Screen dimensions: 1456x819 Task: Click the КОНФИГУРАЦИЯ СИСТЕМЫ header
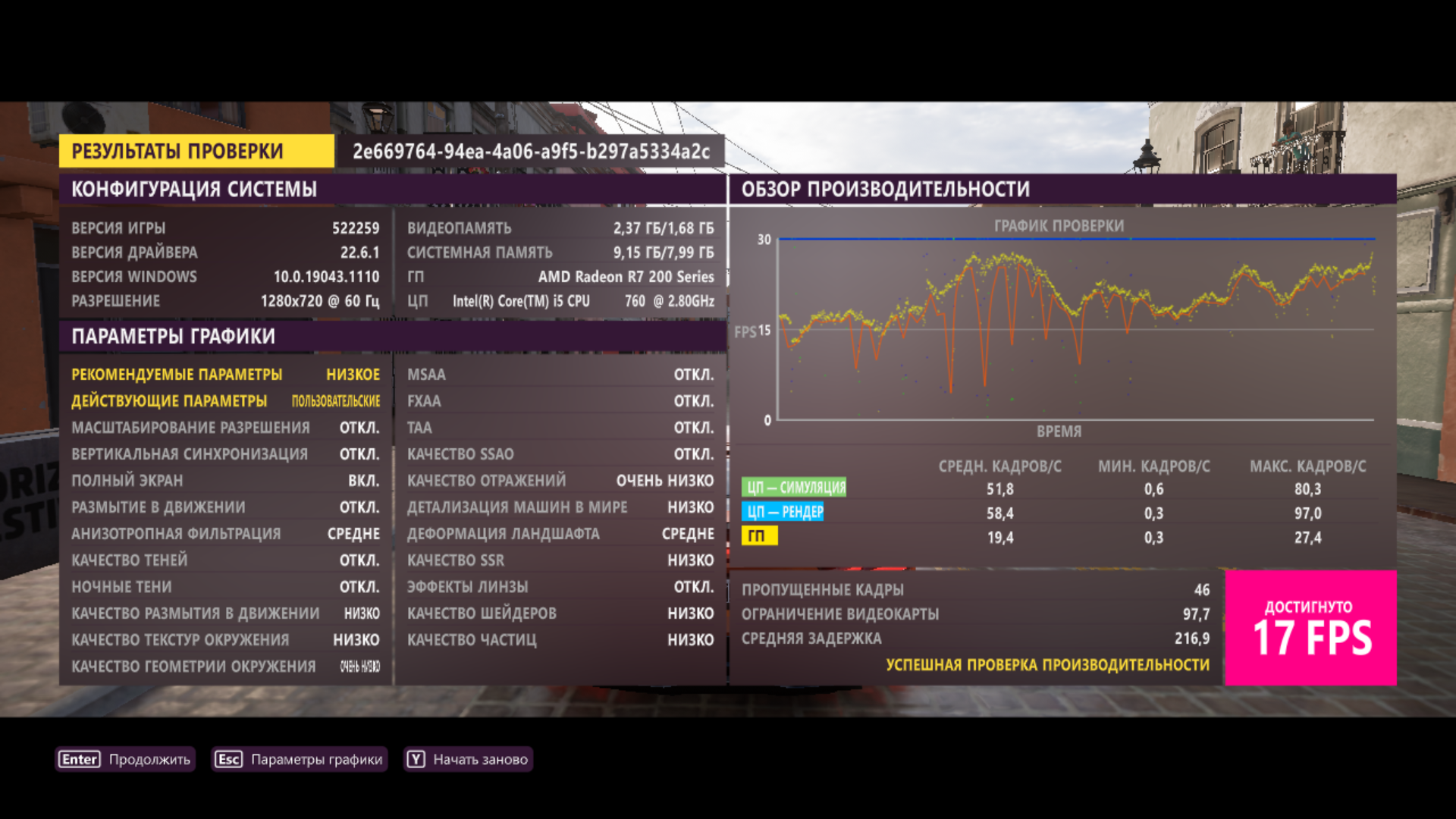coord(194,189)
